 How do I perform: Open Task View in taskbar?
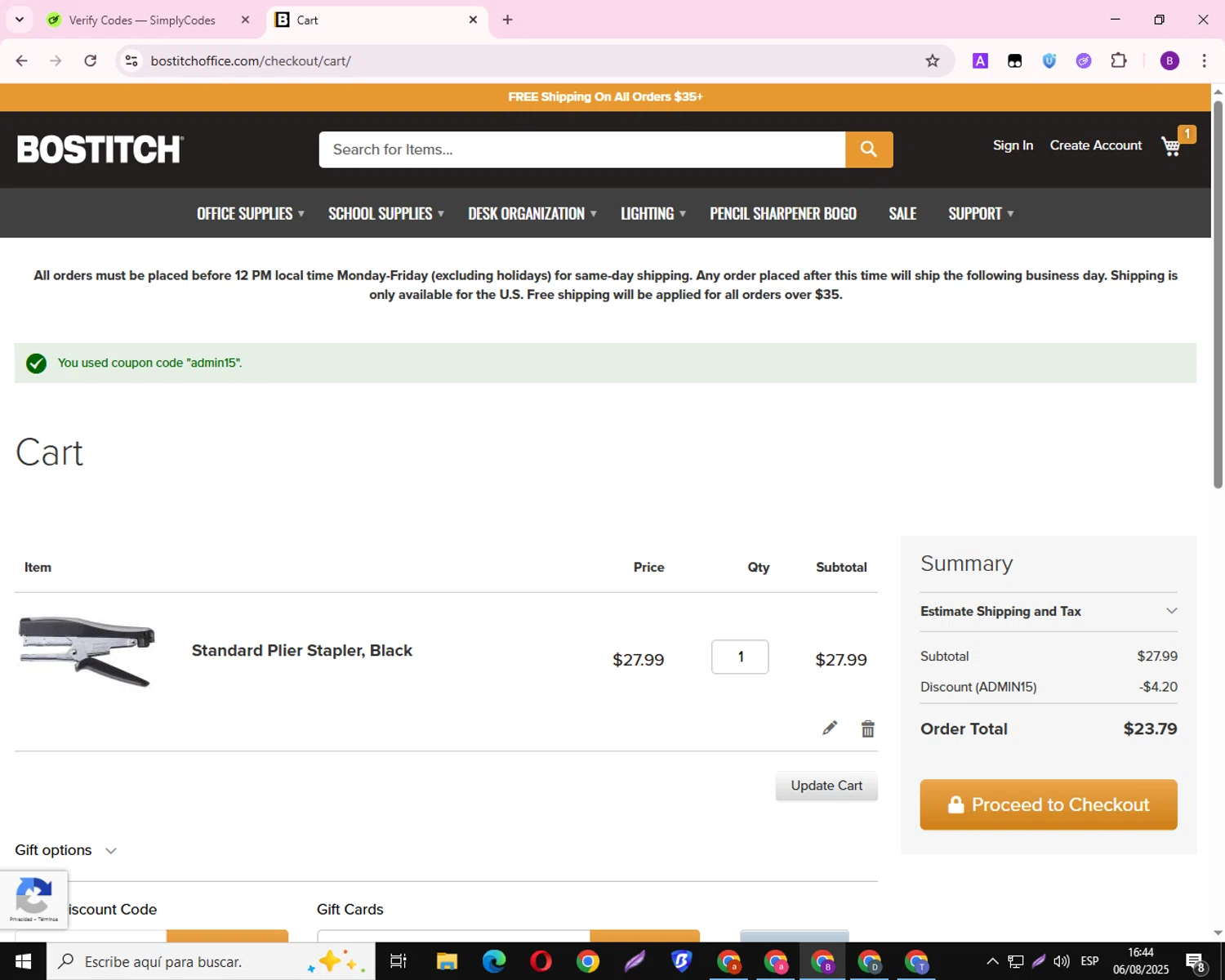[x=399, y=961]
